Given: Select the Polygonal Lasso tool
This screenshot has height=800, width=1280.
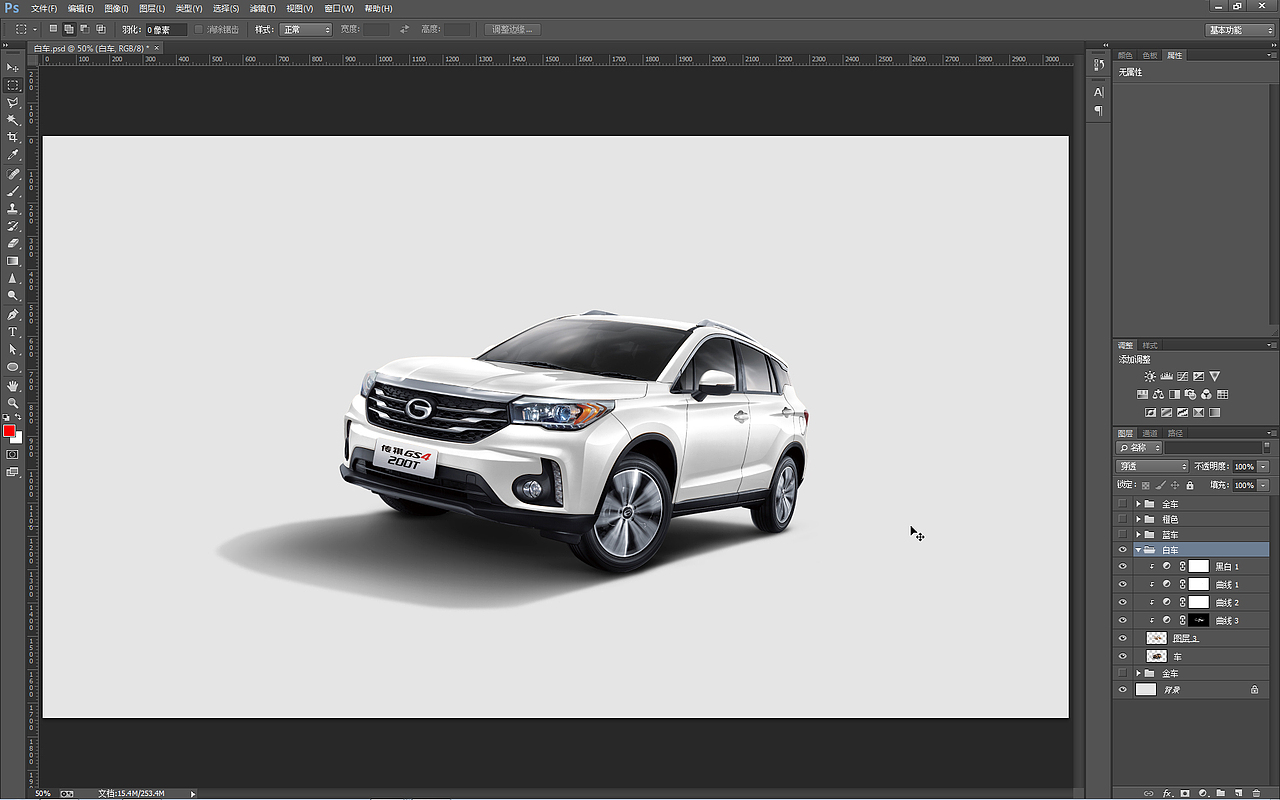Looking at the screenshot, I should (13, 102).
